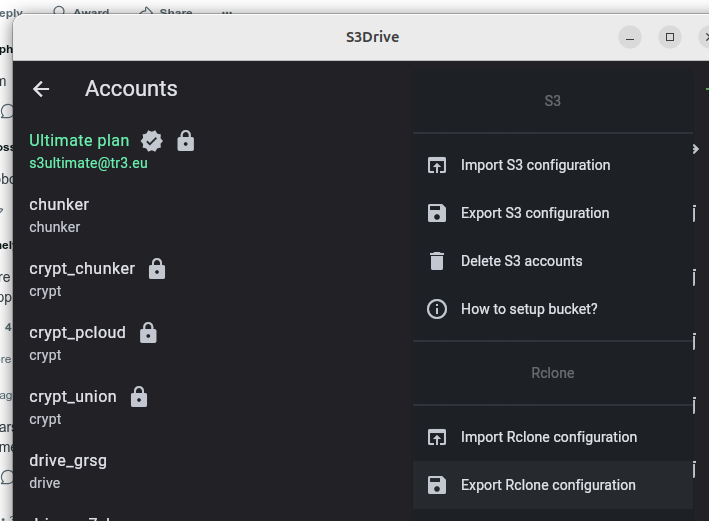Viewport: 709px width, 521px height.
Task: Maximize the S3Drive window
Action: click(670, 37)
